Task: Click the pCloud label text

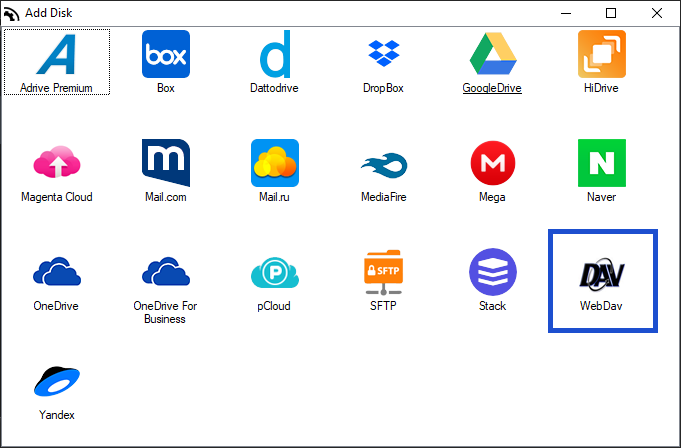Action: [x=274, y=306]
